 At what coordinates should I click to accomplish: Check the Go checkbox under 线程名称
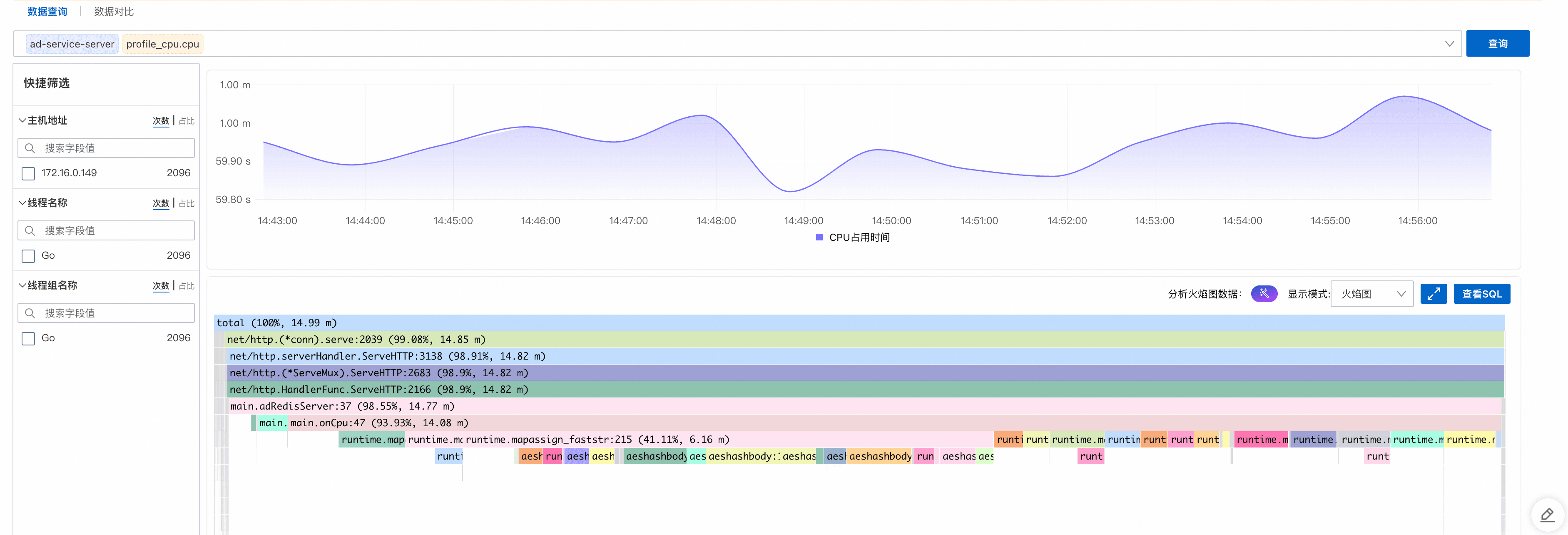click(29, 256)
